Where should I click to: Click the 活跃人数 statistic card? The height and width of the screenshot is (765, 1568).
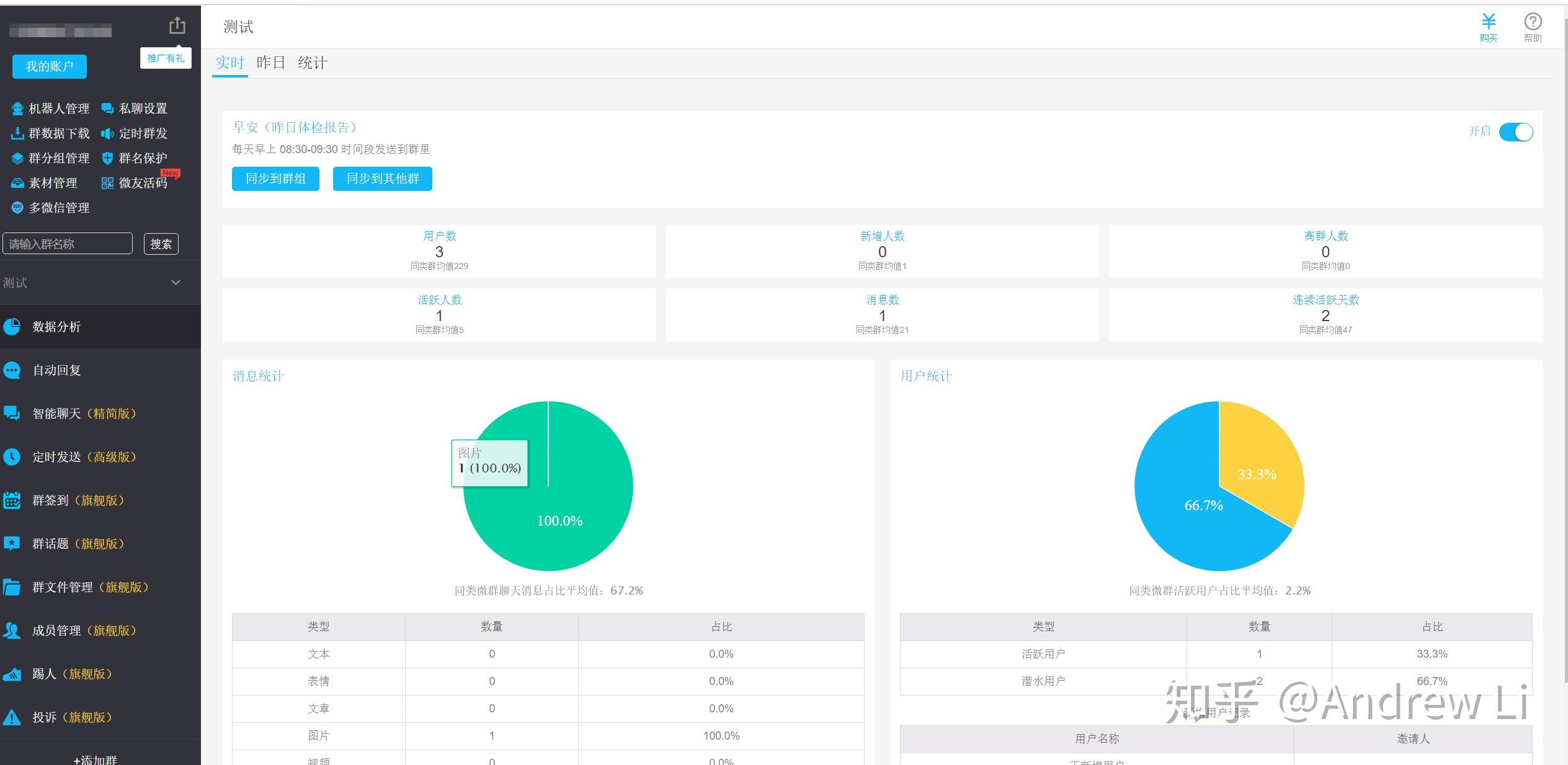[439, 315]
